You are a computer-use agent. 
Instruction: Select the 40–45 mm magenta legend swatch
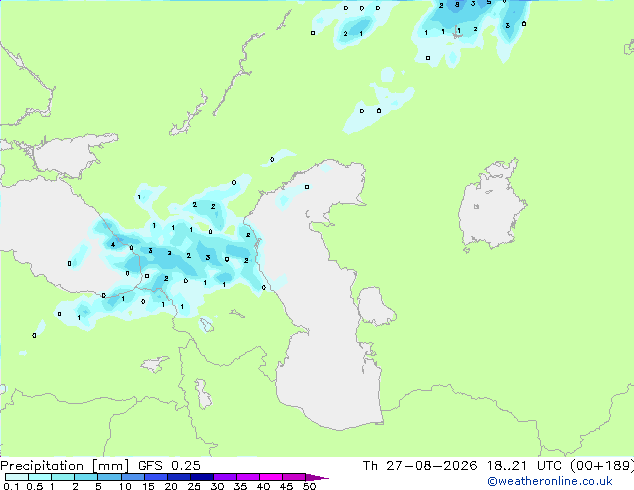(271, 477)
